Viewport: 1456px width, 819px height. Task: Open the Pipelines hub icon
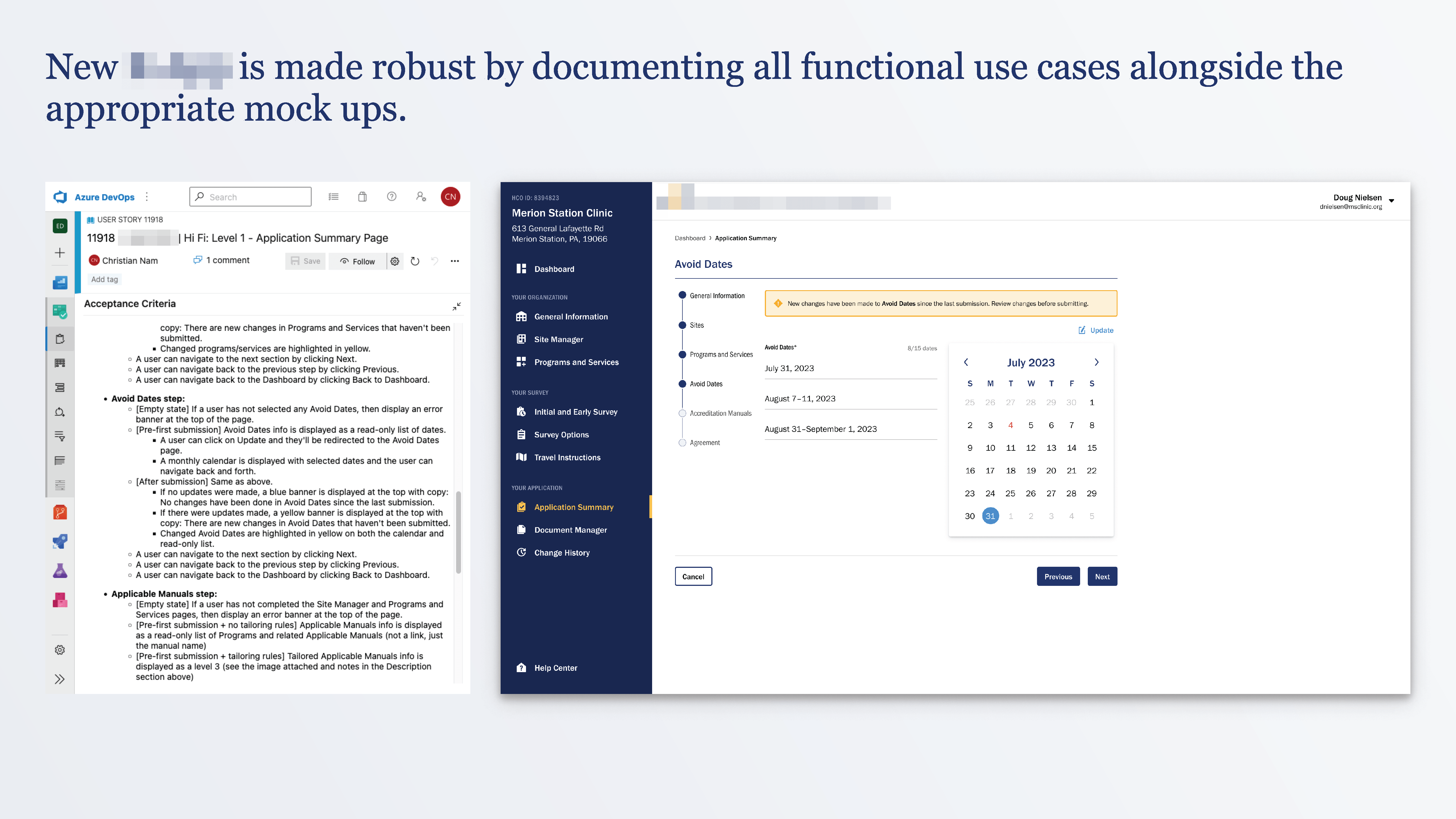pyautogui.click(x=60, y=541)
